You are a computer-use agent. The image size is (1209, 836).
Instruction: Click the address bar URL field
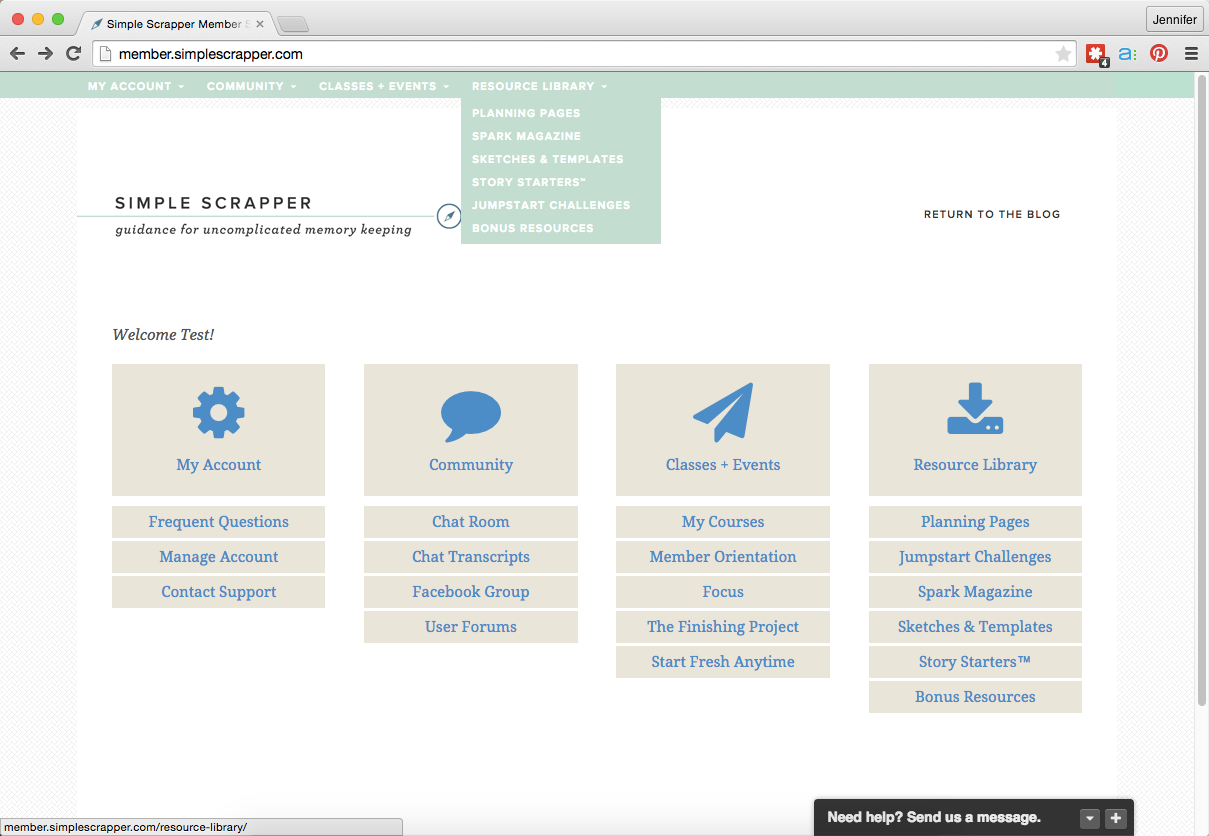tap(580, 54)
